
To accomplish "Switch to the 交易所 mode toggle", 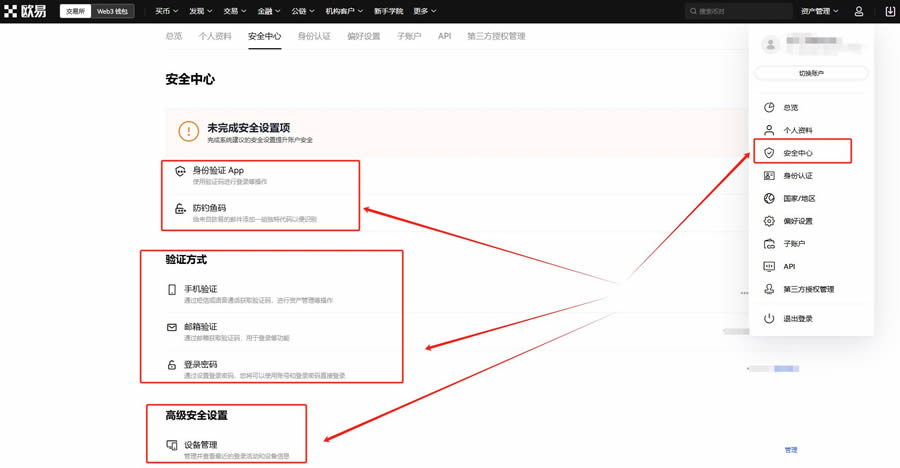I will (x=75, y=11).
